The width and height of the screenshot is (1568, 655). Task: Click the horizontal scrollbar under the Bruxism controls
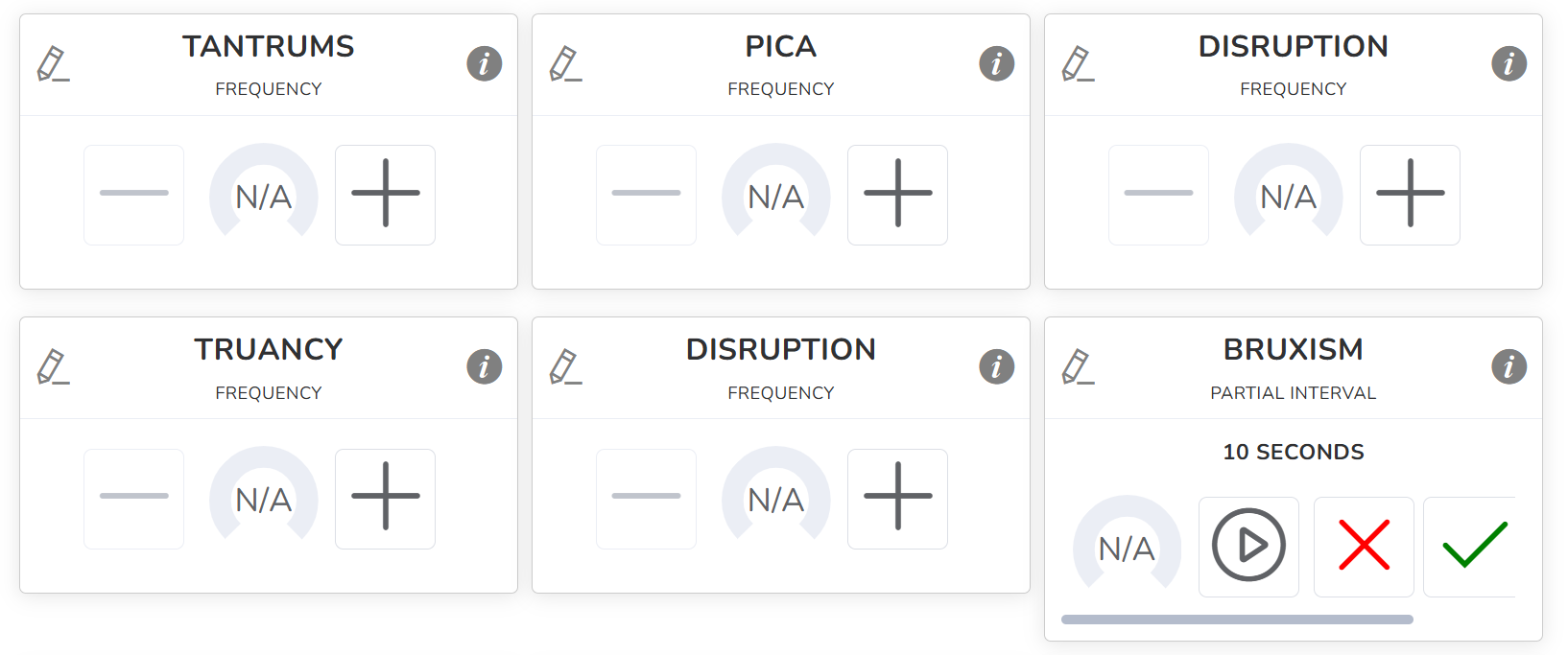[1237, 620]
